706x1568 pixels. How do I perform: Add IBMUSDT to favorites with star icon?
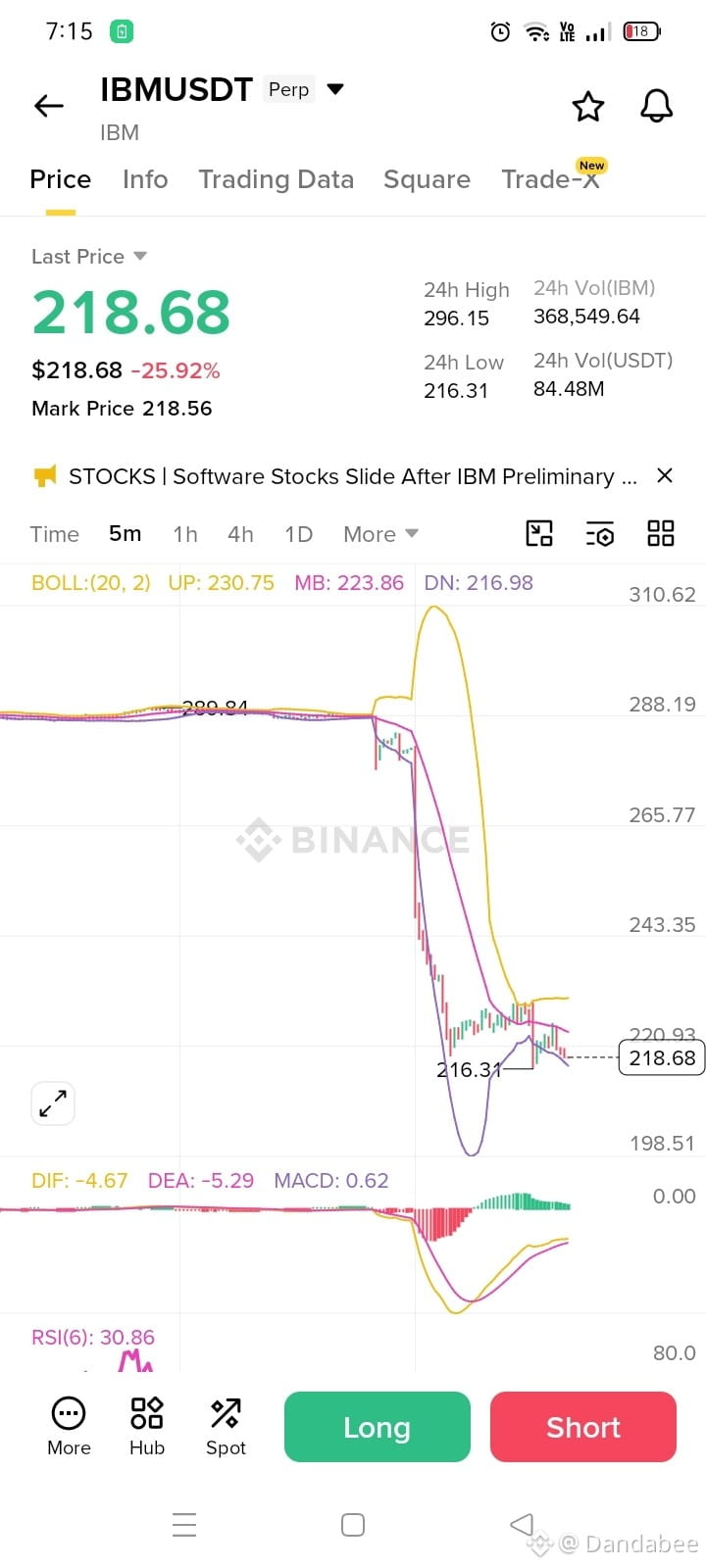click(588, 106)
